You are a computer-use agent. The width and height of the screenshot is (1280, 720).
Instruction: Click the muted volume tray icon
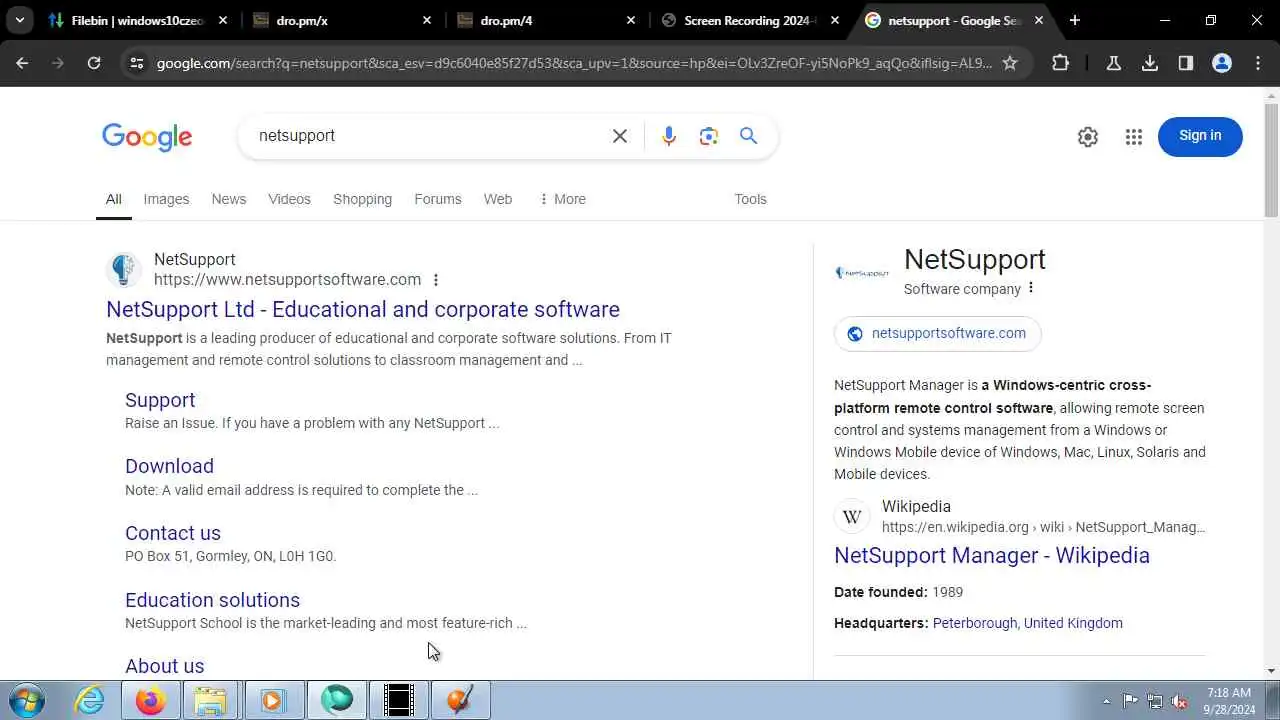(x=1180, y=701)
